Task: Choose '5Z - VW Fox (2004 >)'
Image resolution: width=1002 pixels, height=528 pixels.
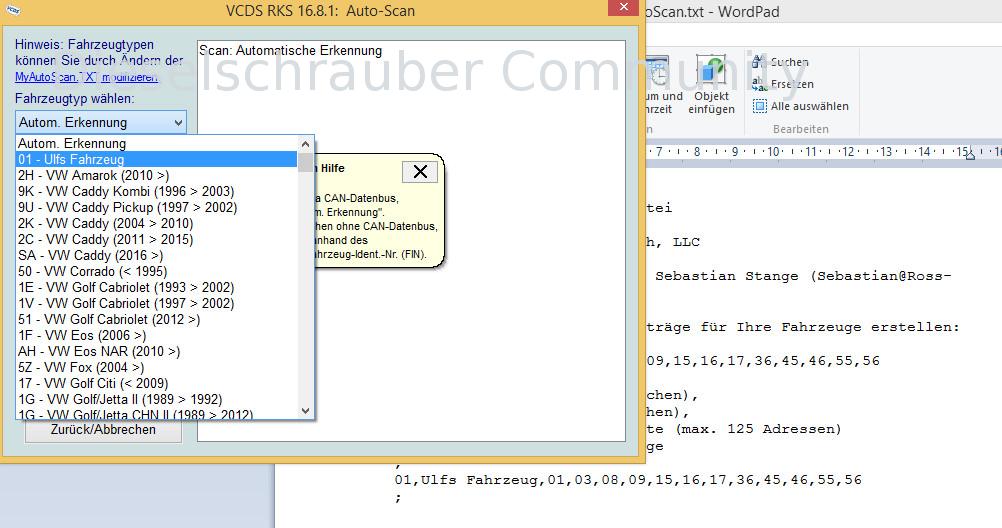Action: tap(157, 367)
